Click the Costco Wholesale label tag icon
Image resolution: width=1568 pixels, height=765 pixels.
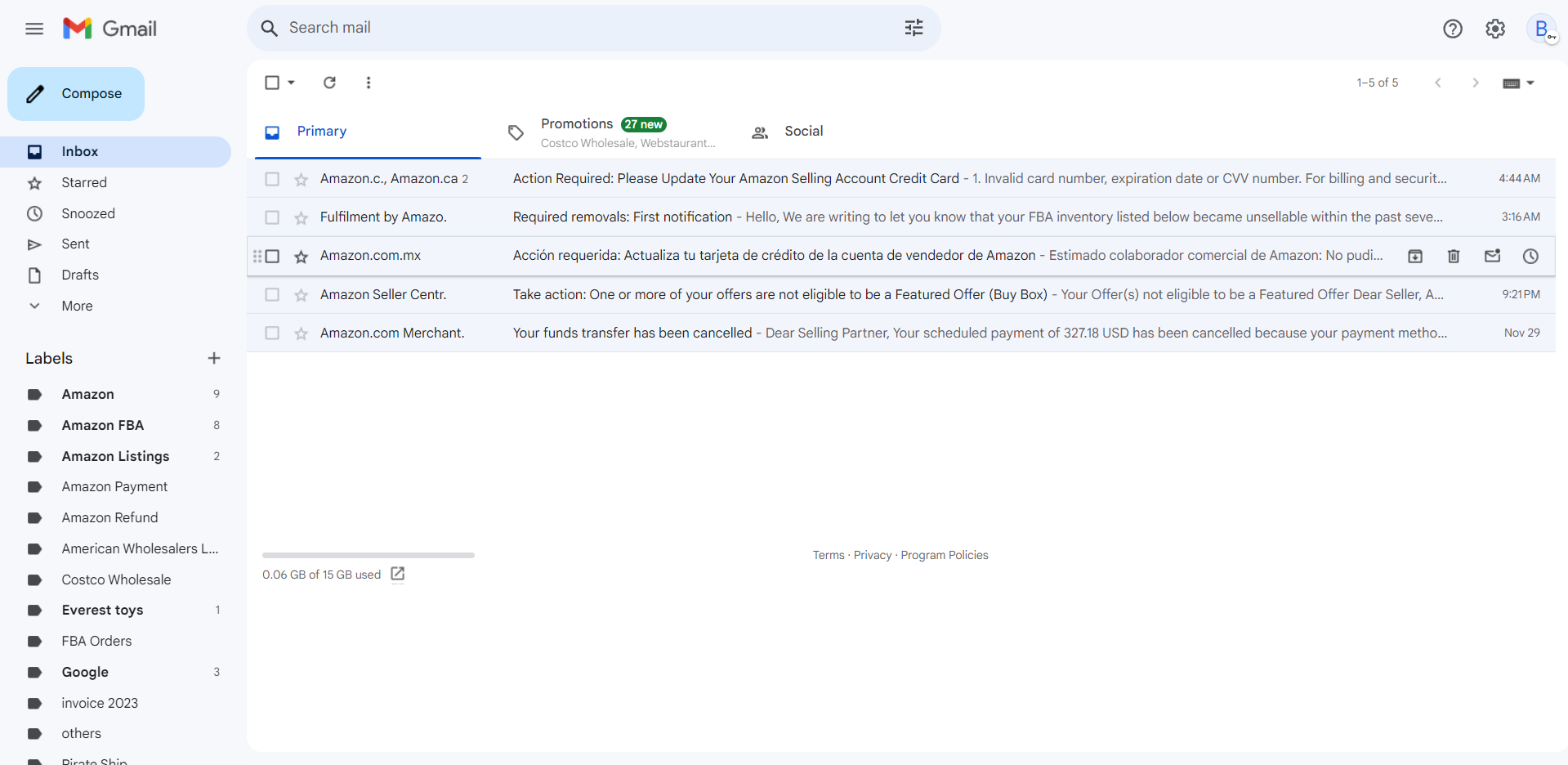pyautogui.click(x=34, y=580)
